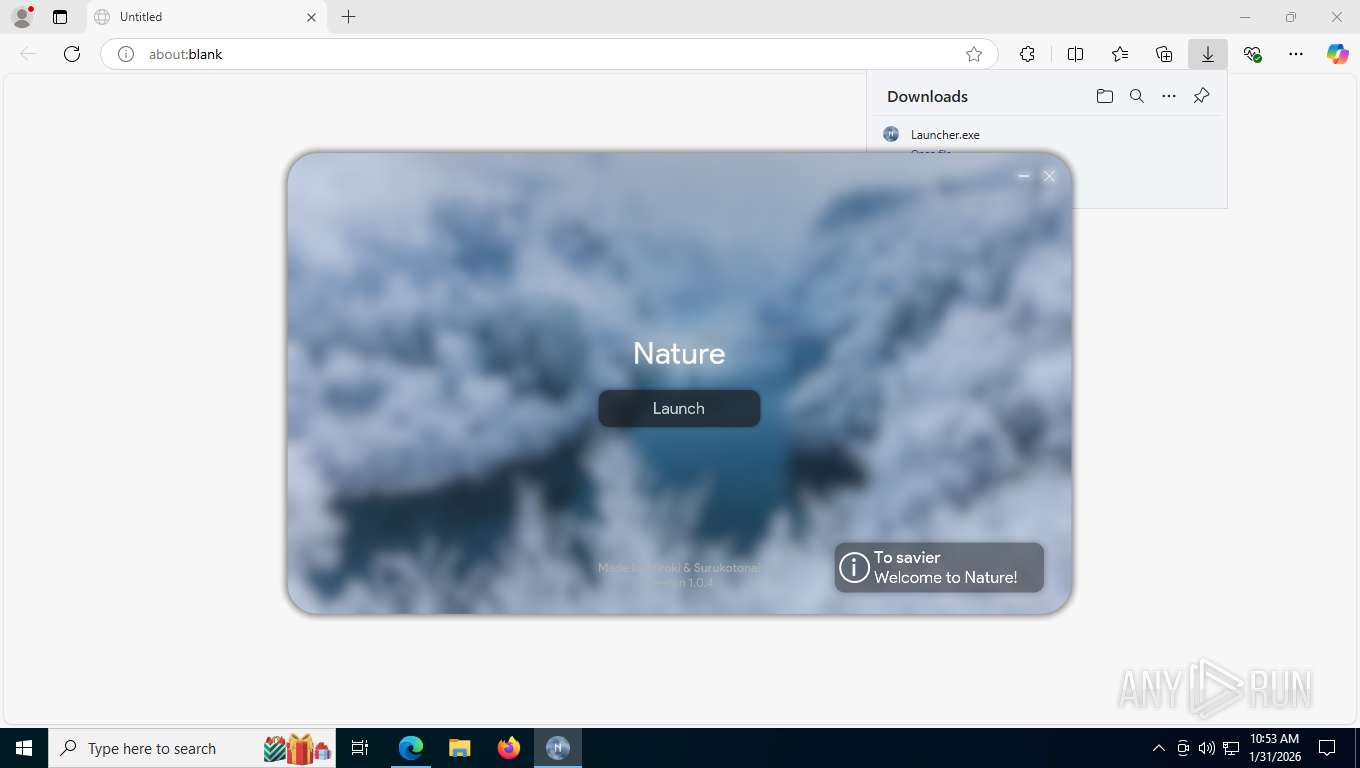Image resolution: width=1360 pixels, height=768 pixels.
Task: Click the site information icon in address bar
Action: [126, 54]
